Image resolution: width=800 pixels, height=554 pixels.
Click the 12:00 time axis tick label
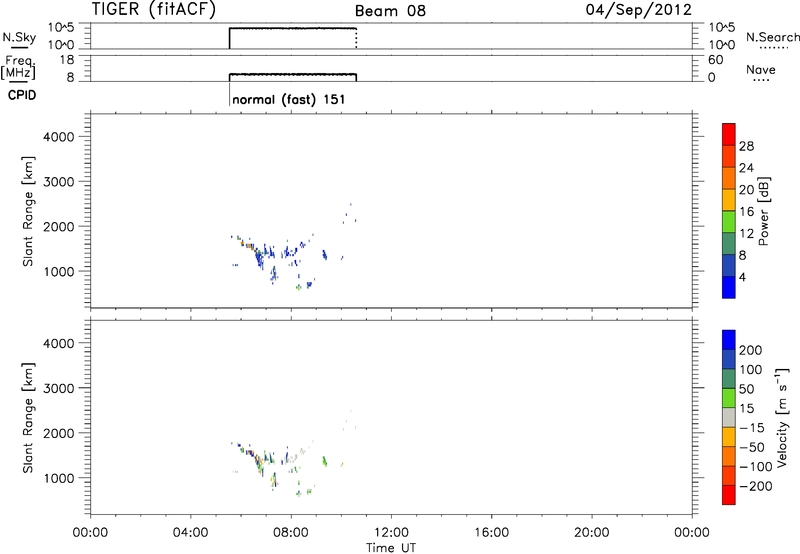tap(391, 533)
